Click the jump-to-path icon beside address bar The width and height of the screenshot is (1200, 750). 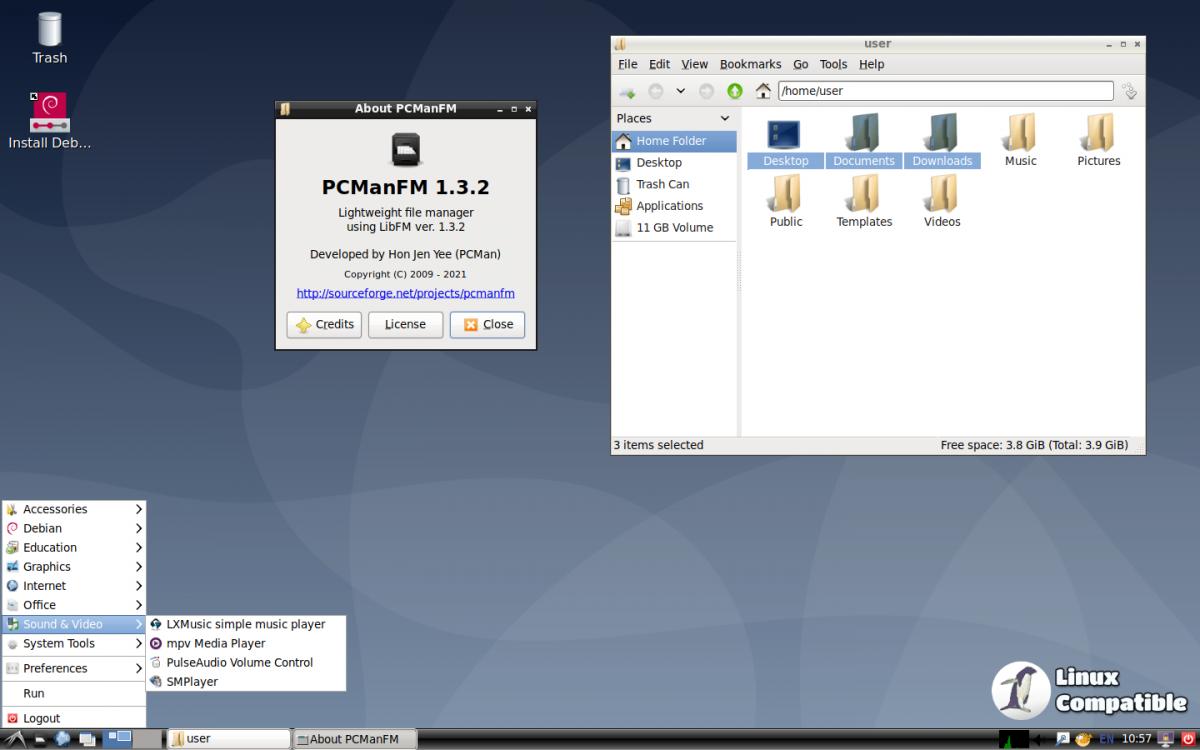1129,91
